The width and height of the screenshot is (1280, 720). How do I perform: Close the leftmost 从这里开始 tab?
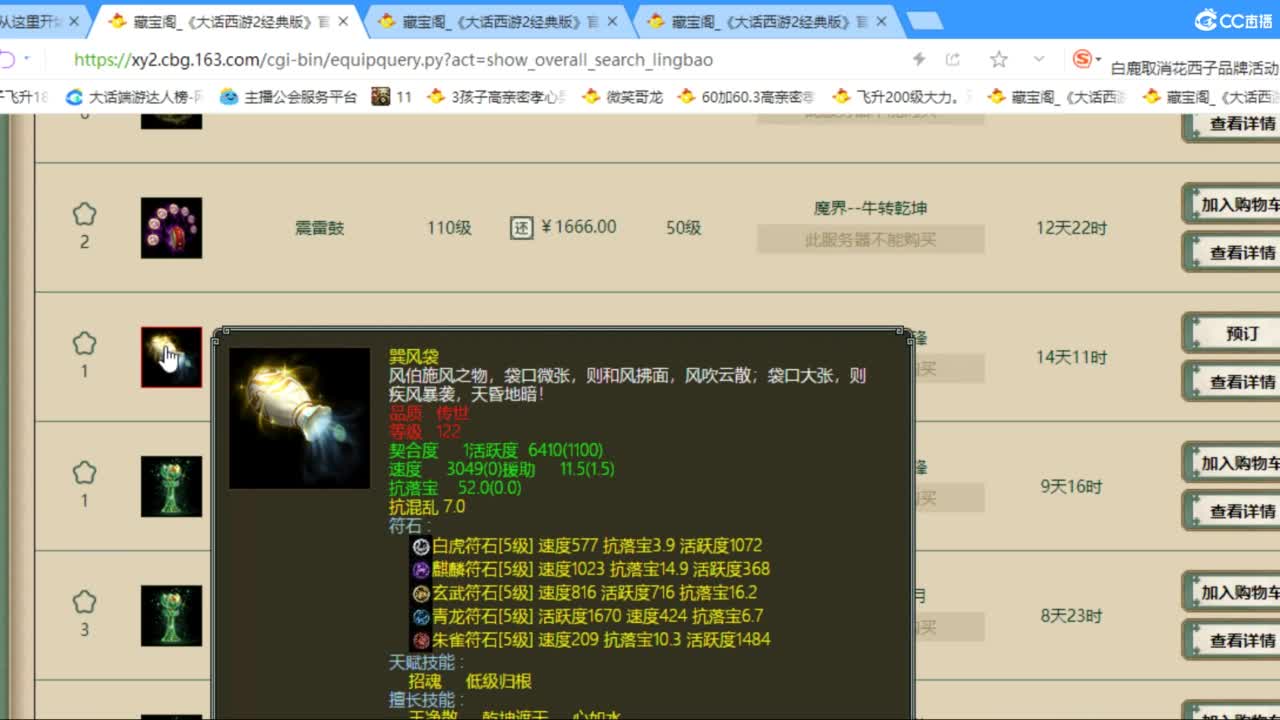(x=74, y=21)
